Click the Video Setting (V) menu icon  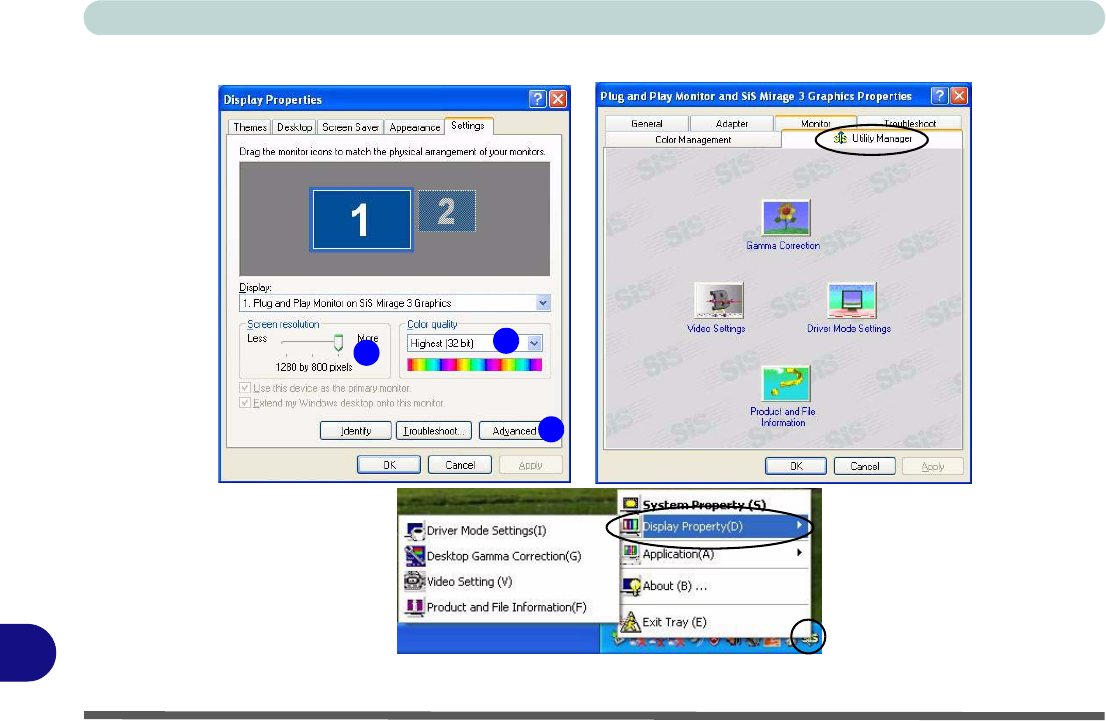(414, 581)
